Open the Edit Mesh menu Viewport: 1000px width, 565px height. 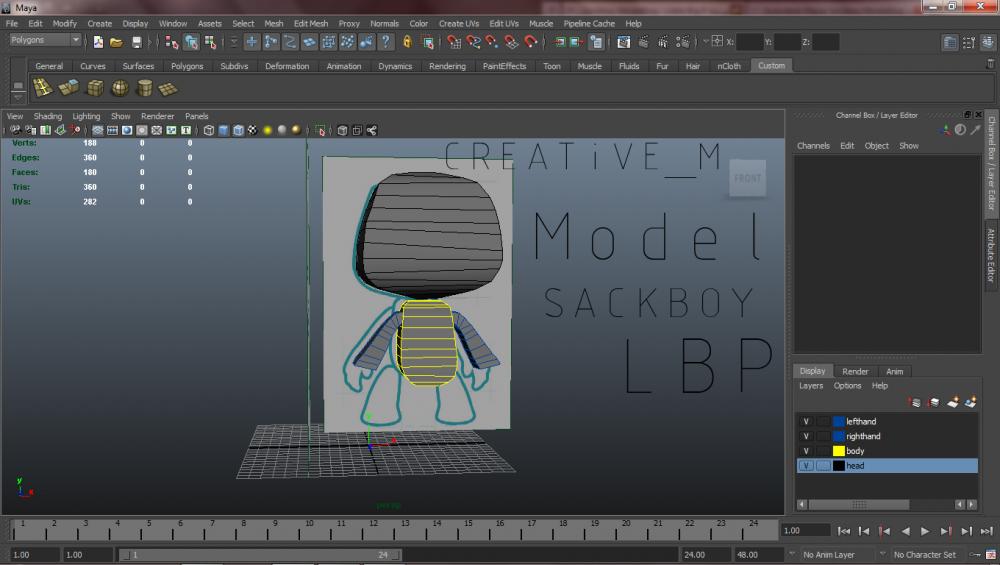point(311,23)
